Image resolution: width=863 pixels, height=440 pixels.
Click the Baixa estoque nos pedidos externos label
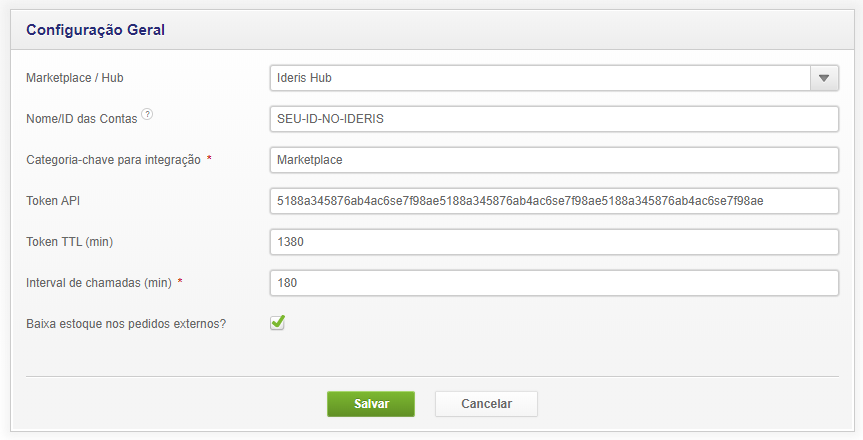coord(126,324)
